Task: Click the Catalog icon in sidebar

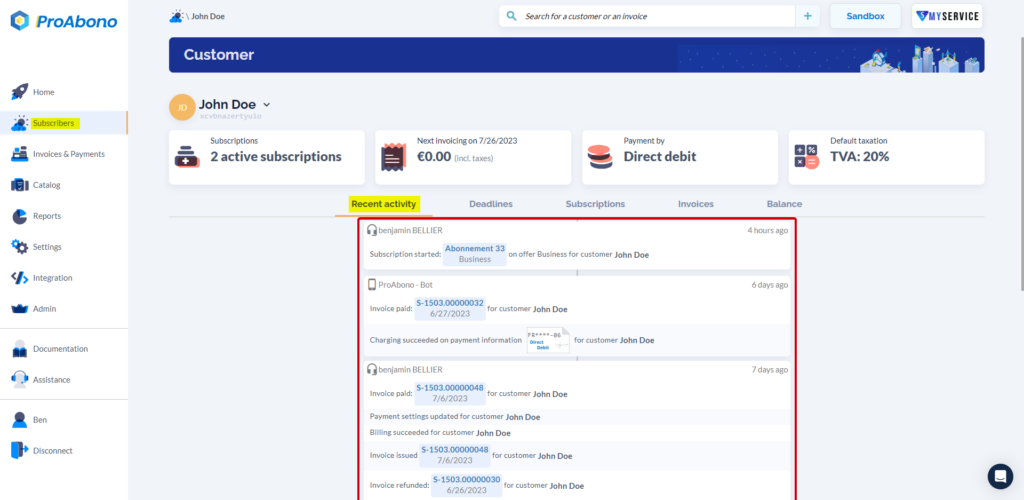Action: 20,185
